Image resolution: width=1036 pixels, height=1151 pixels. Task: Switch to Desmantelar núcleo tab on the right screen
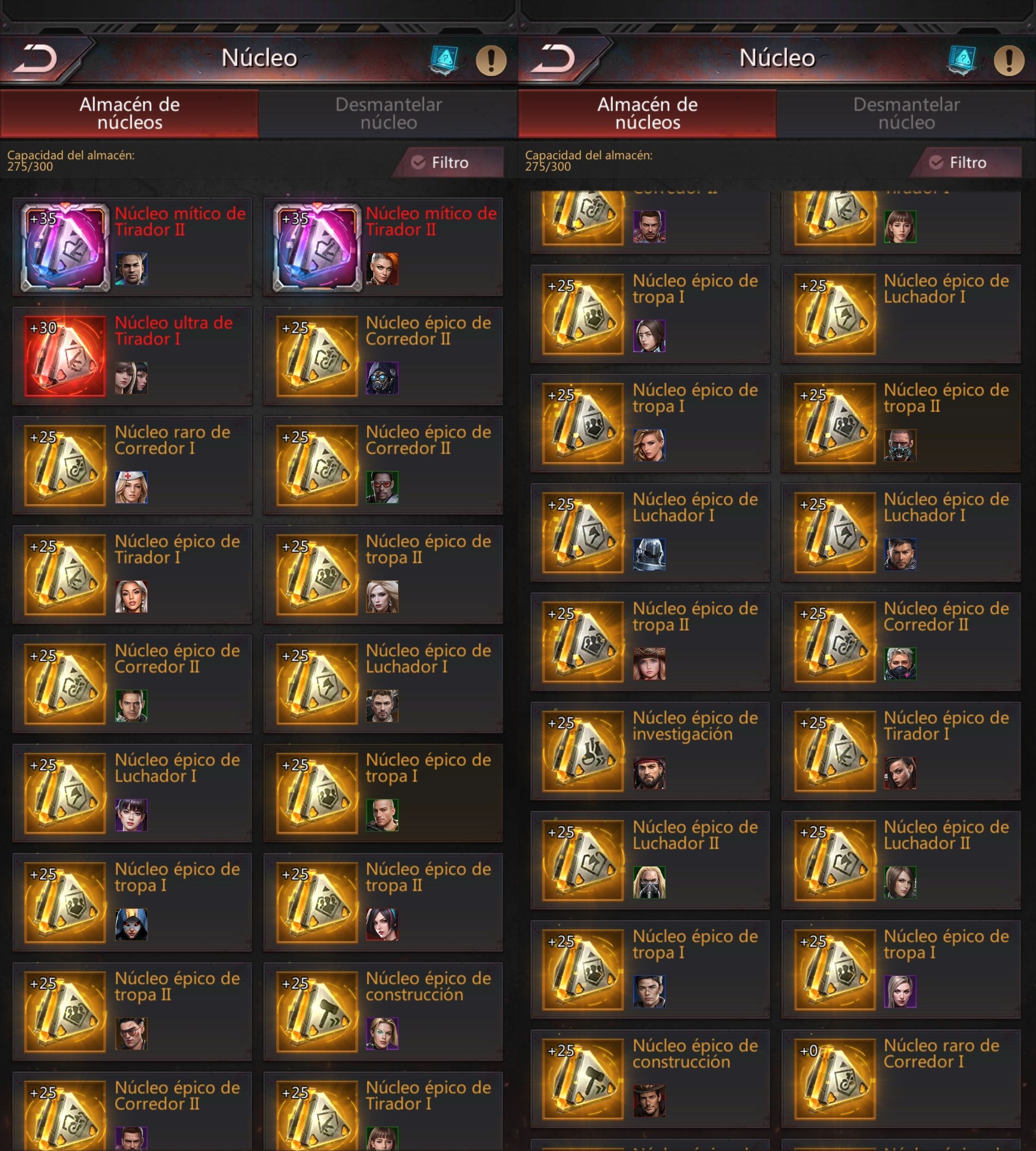906,113
